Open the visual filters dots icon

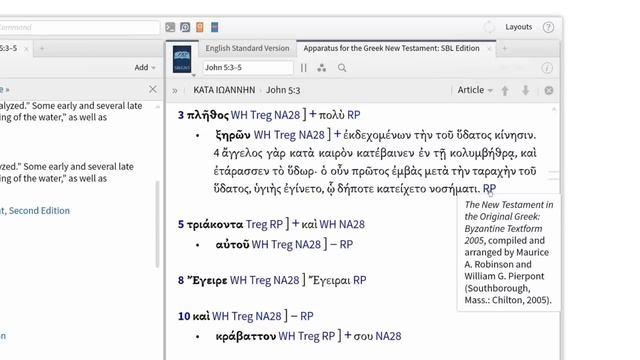tap(322, 68)
